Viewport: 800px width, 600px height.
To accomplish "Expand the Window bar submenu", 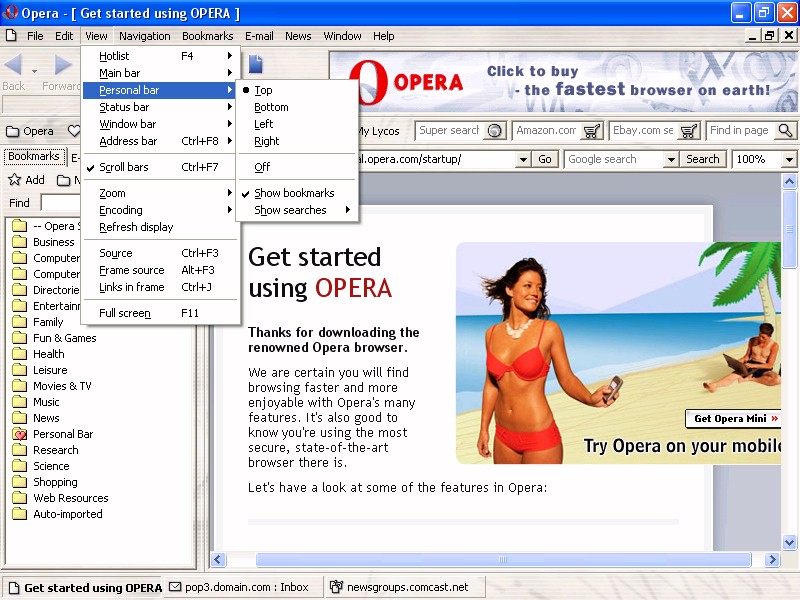I will 160,124.
